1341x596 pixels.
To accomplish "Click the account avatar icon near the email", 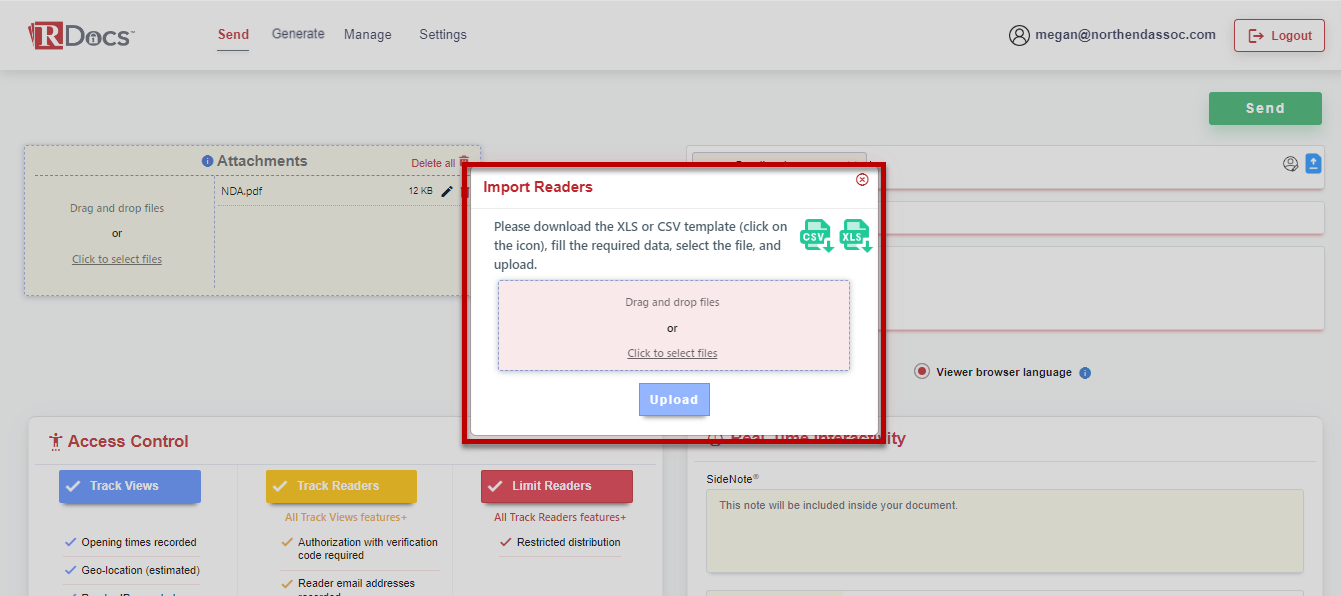I will tap(1019, 35).
